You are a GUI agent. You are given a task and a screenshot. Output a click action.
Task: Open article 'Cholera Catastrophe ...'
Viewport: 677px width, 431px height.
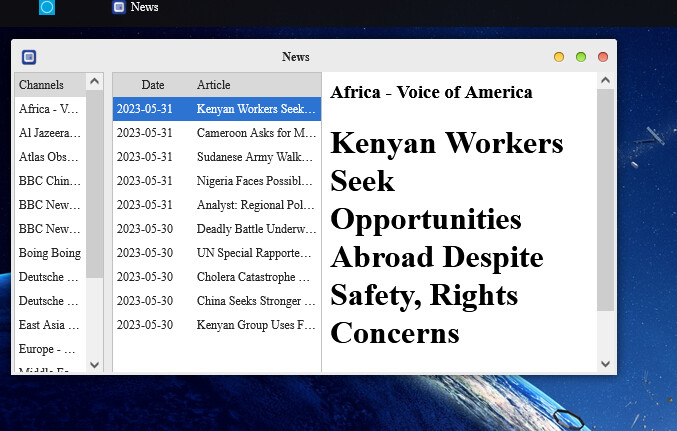coord(217,277)
